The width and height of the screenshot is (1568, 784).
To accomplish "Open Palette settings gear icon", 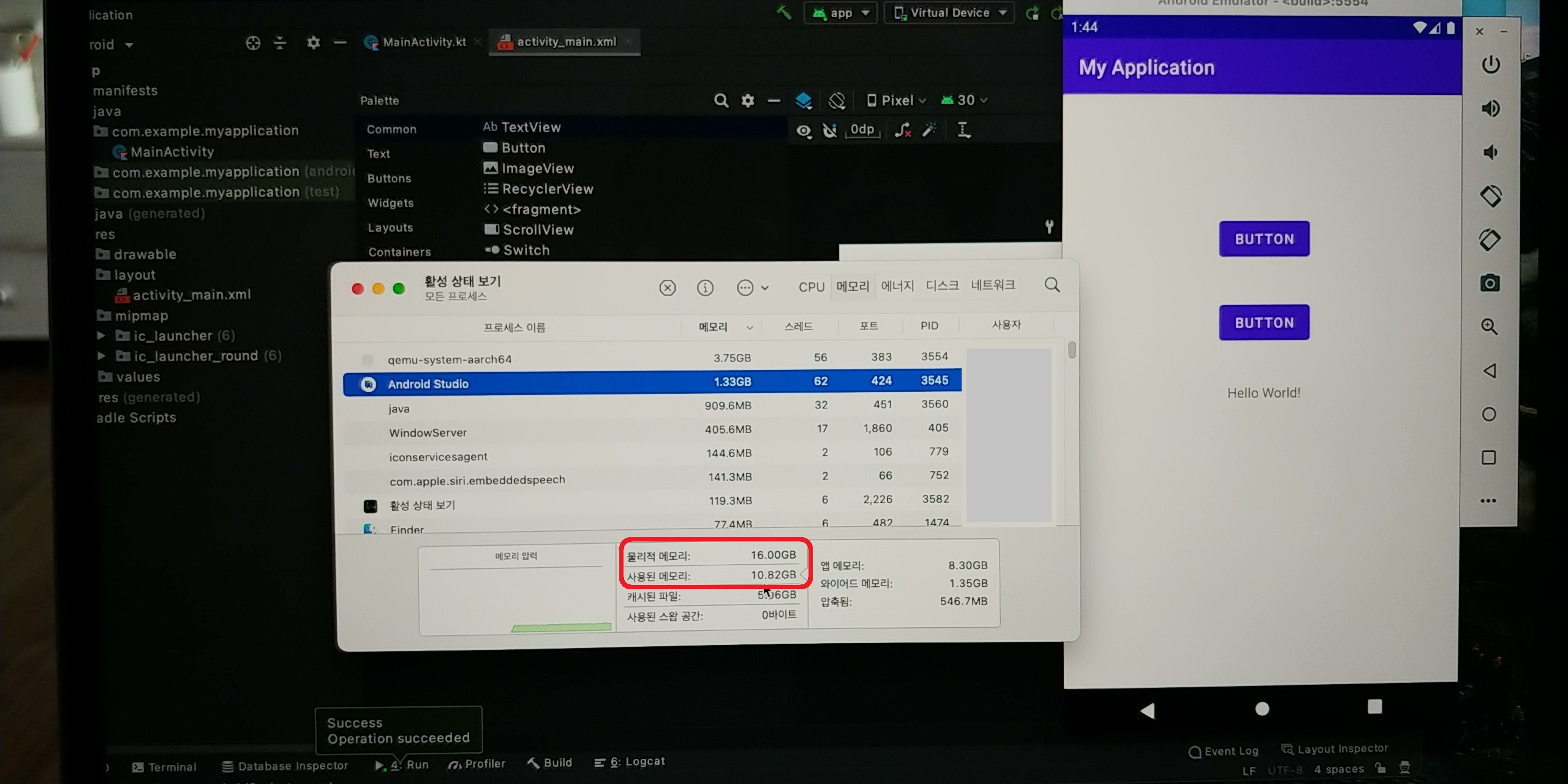I will (x=748, y=100).
